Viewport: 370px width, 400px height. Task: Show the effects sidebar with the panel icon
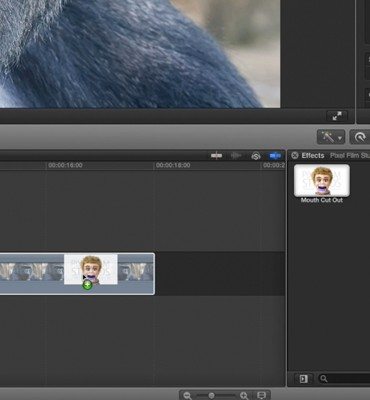(x=303, y=379)
